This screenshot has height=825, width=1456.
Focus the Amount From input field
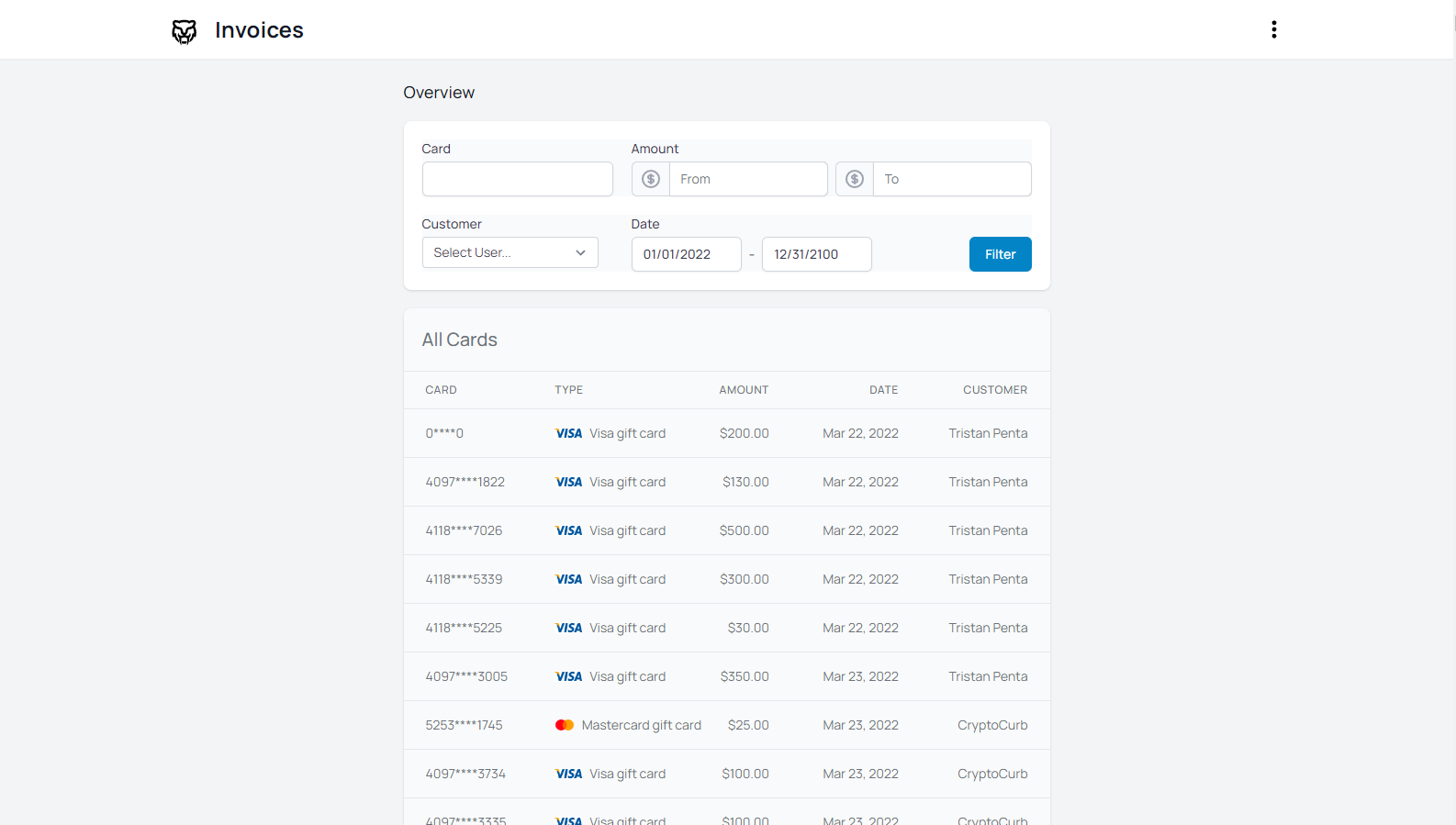tap(748, 179)
